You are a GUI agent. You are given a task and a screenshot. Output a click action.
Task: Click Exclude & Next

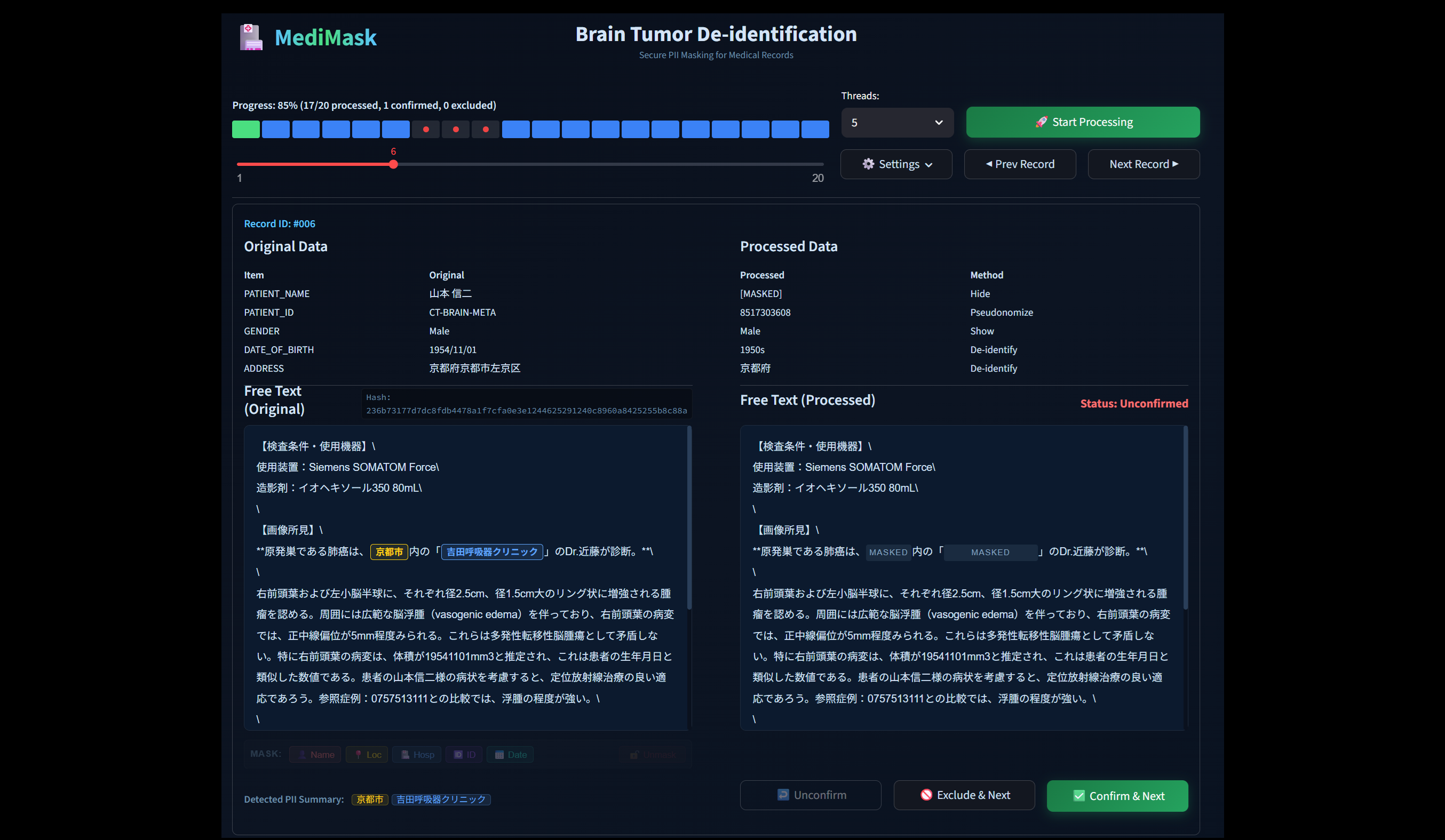(964, 795)
